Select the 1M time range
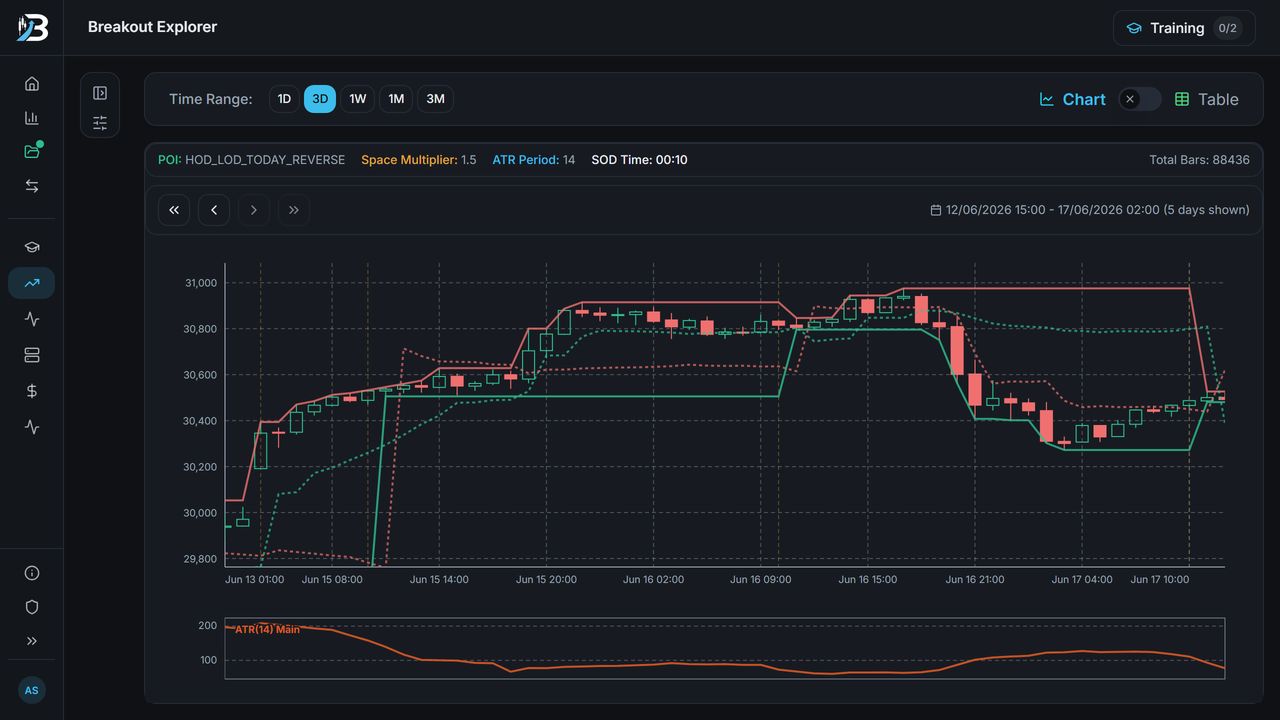This screenshot has height=720, width=1280. point(396,99)
